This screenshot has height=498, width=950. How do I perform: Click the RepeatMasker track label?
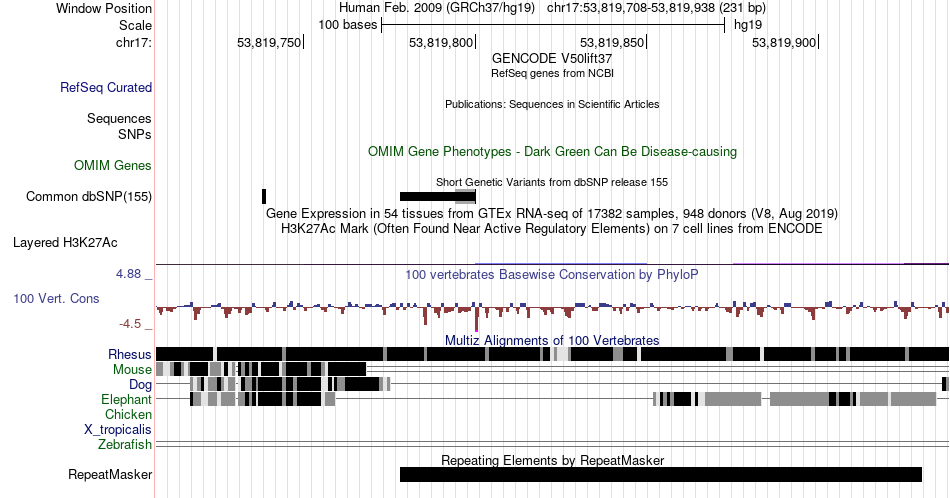pos(110,474)
